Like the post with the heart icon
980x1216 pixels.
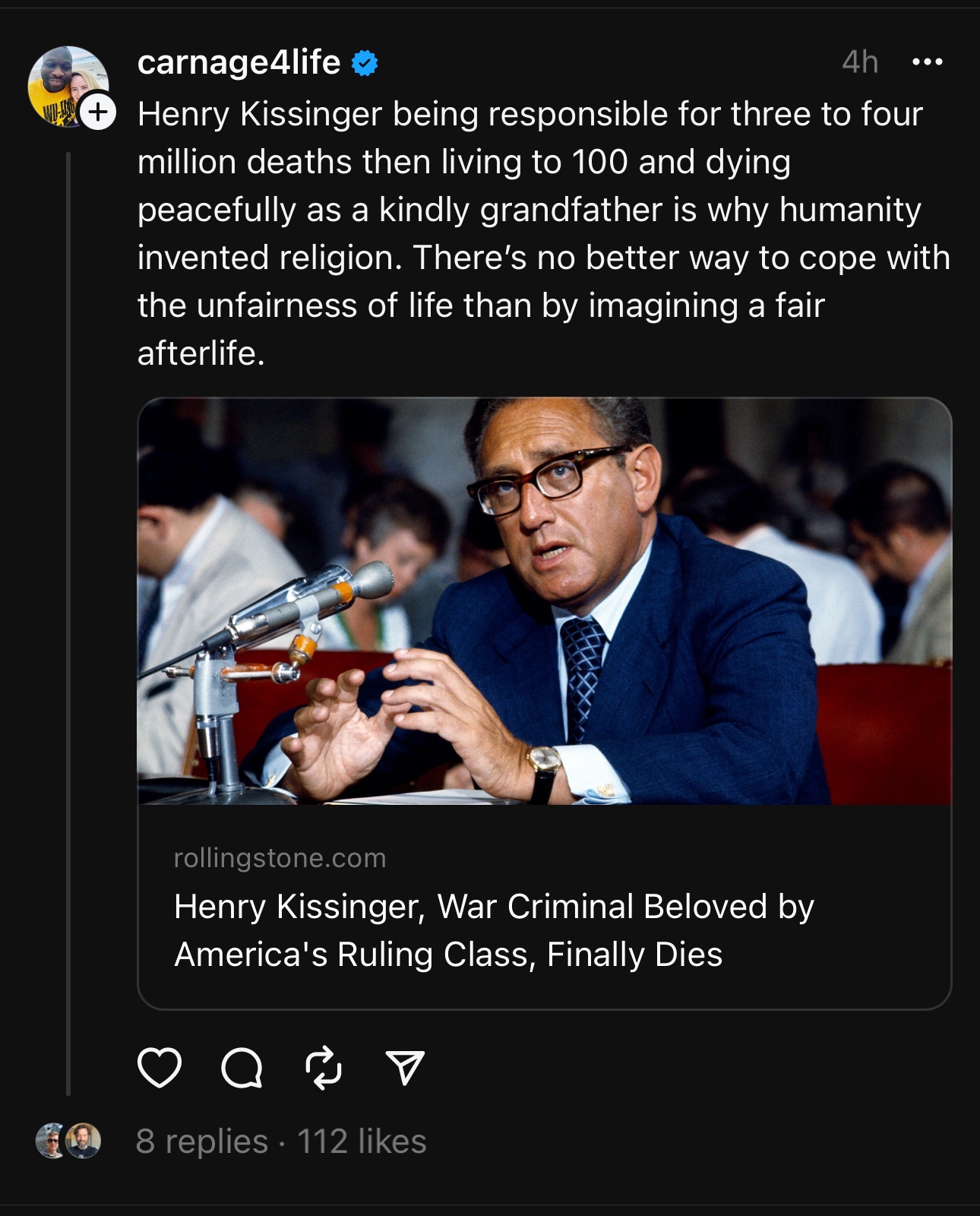coord(160,1067)
